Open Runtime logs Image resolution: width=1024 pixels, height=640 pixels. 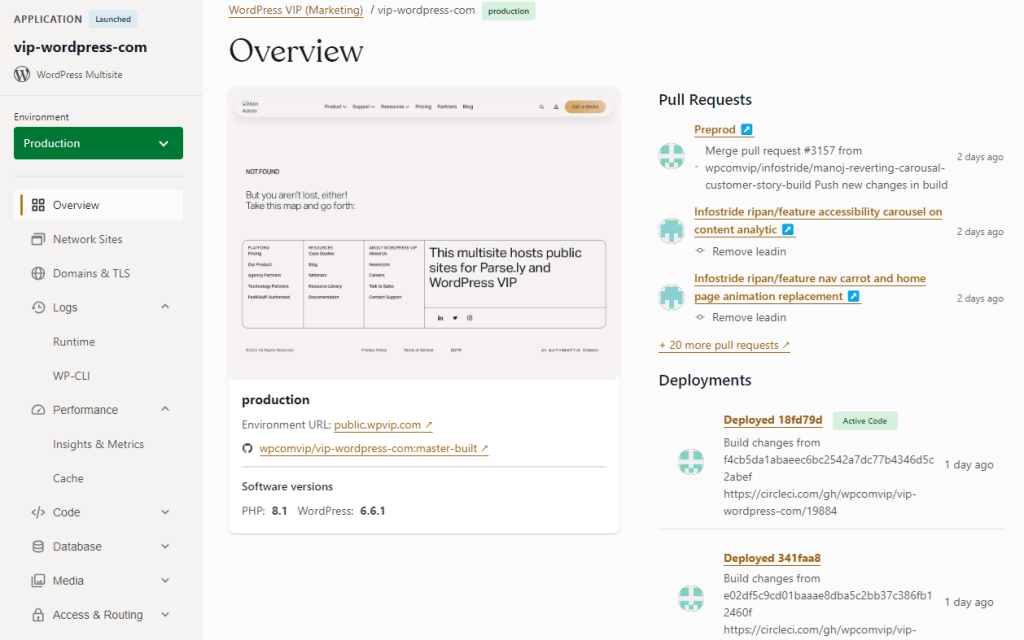tap(74, 342)
